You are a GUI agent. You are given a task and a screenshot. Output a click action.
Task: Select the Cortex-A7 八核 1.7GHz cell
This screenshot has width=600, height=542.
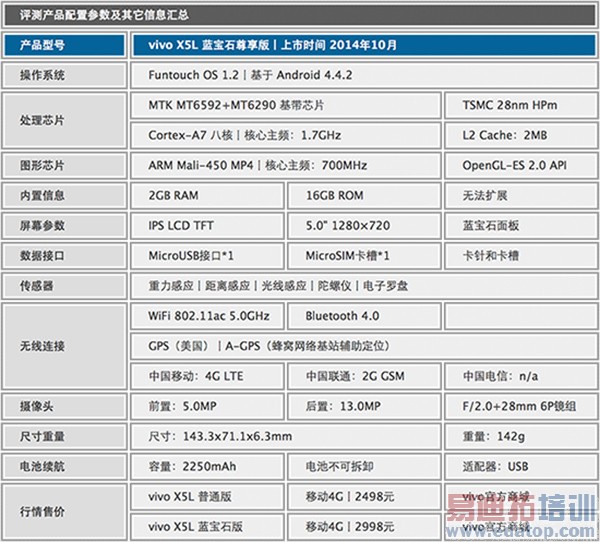pos(286,136)
